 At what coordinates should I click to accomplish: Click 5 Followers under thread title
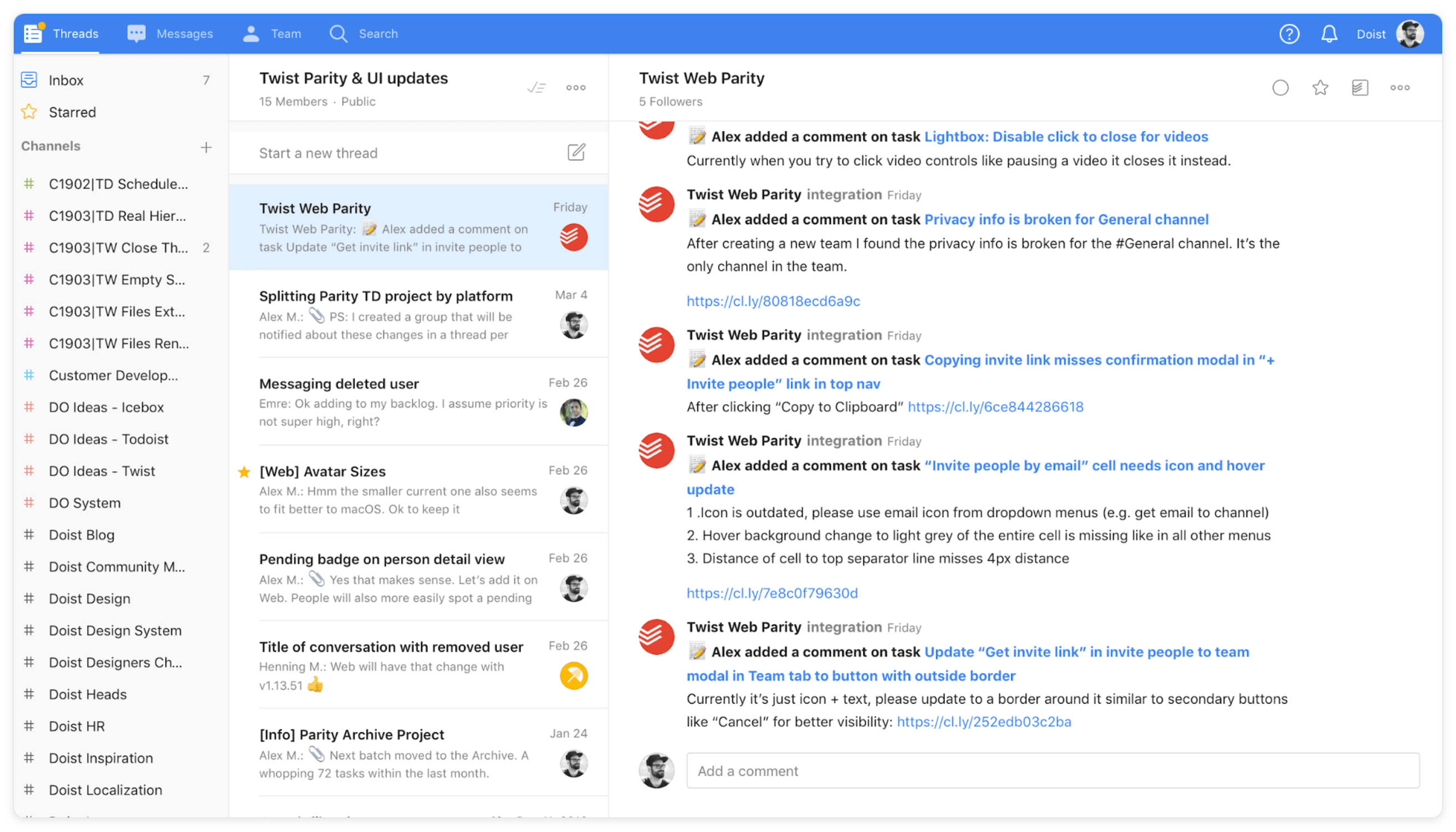tap(670, 102)
